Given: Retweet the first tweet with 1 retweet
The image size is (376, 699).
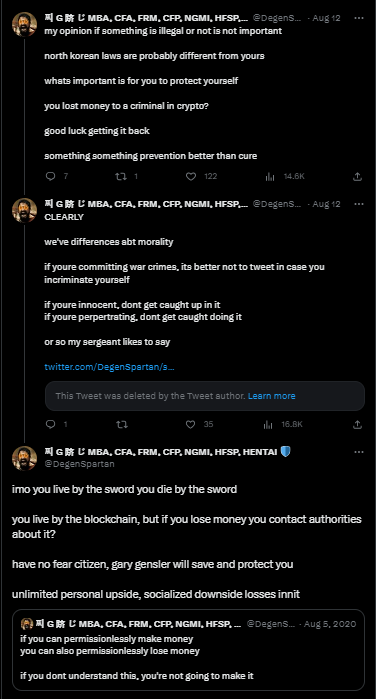Looking at the screenshot, I should point(120,177).
